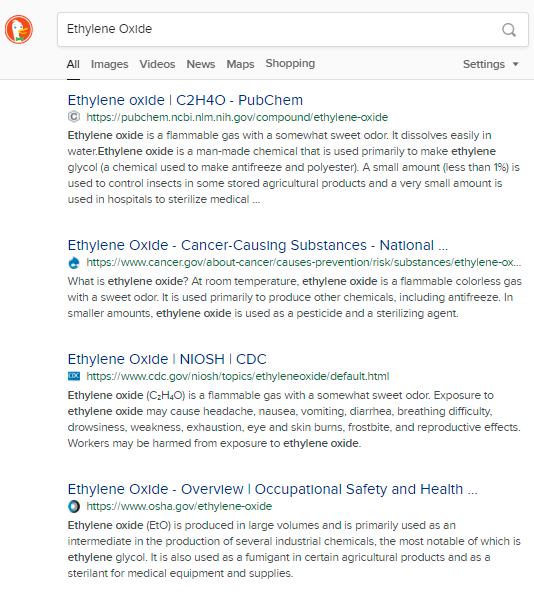Open the Cancer-Causing Substances National result title
Viewport: 534px width, 599px height.
click(x=258, y=245)
